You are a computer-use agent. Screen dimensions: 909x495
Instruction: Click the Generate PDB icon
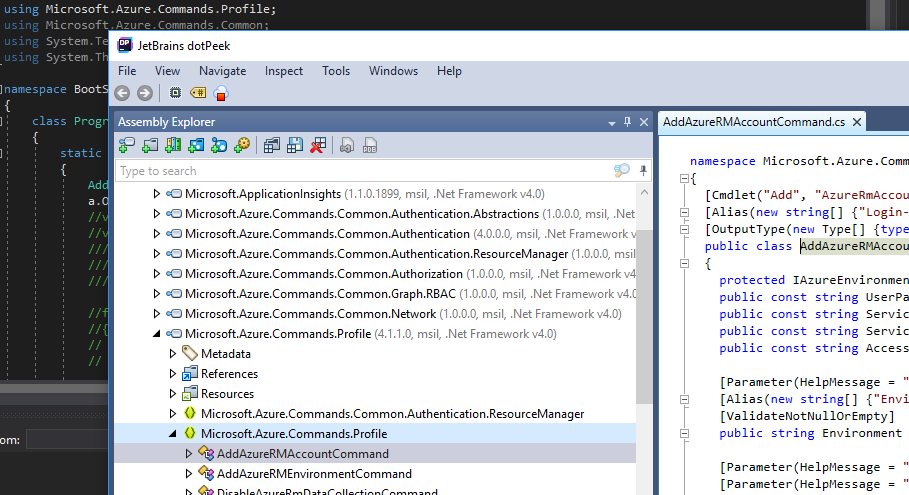point(370,145)
